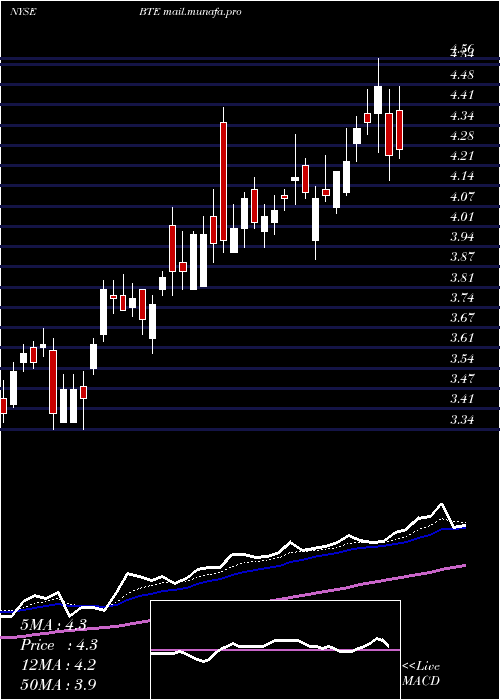This screenshot has width=500, height=700.
Task: Click the 3.41 price axis label
Action: [x=462, y=399]
